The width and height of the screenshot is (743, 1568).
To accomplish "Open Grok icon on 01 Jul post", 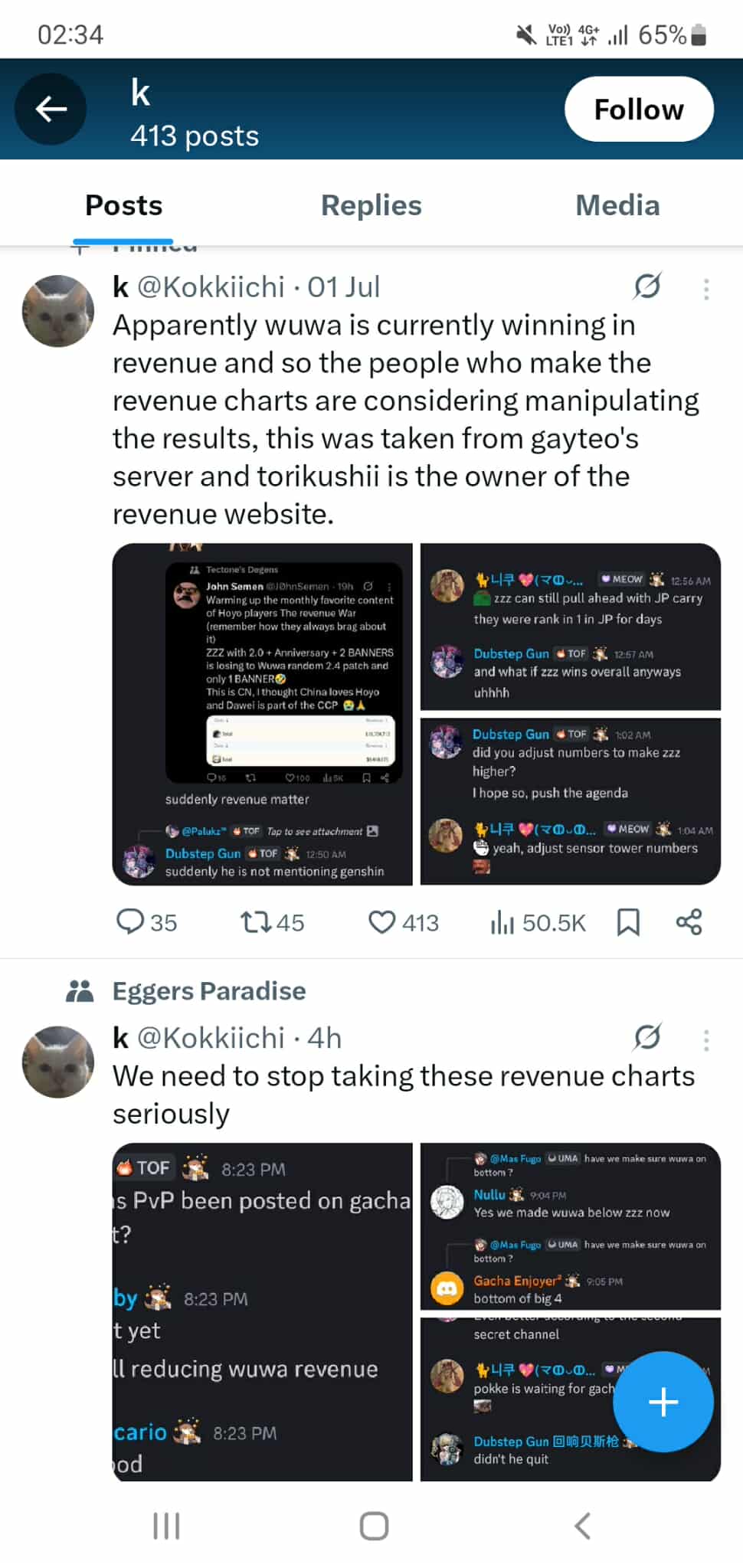I will click(x=647, y=286).
